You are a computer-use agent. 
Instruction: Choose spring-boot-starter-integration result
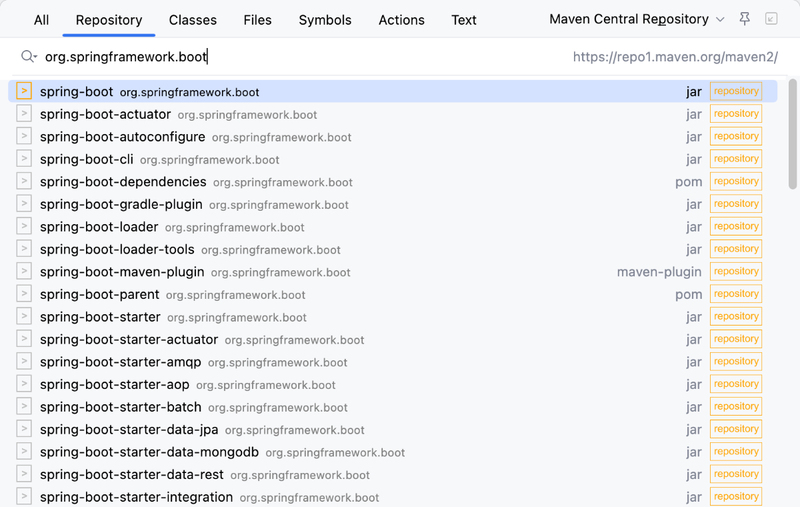pyautogui.click(x=136, y=497)
